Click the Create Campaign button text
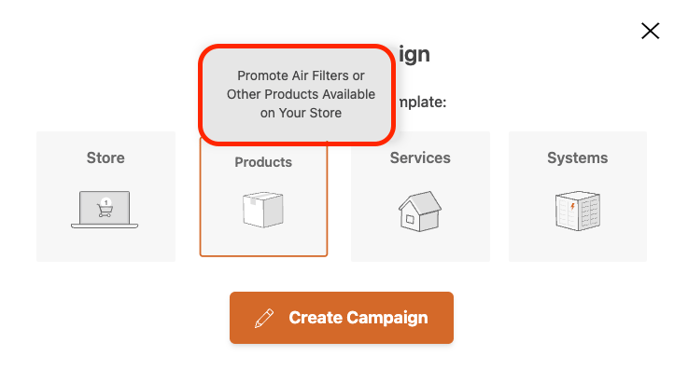688x383 pixels. (358, 318)
